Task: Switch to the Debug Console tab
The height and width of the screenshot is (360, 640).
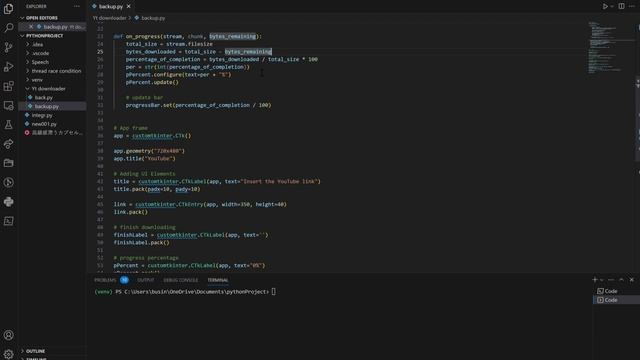Action: 181,280
